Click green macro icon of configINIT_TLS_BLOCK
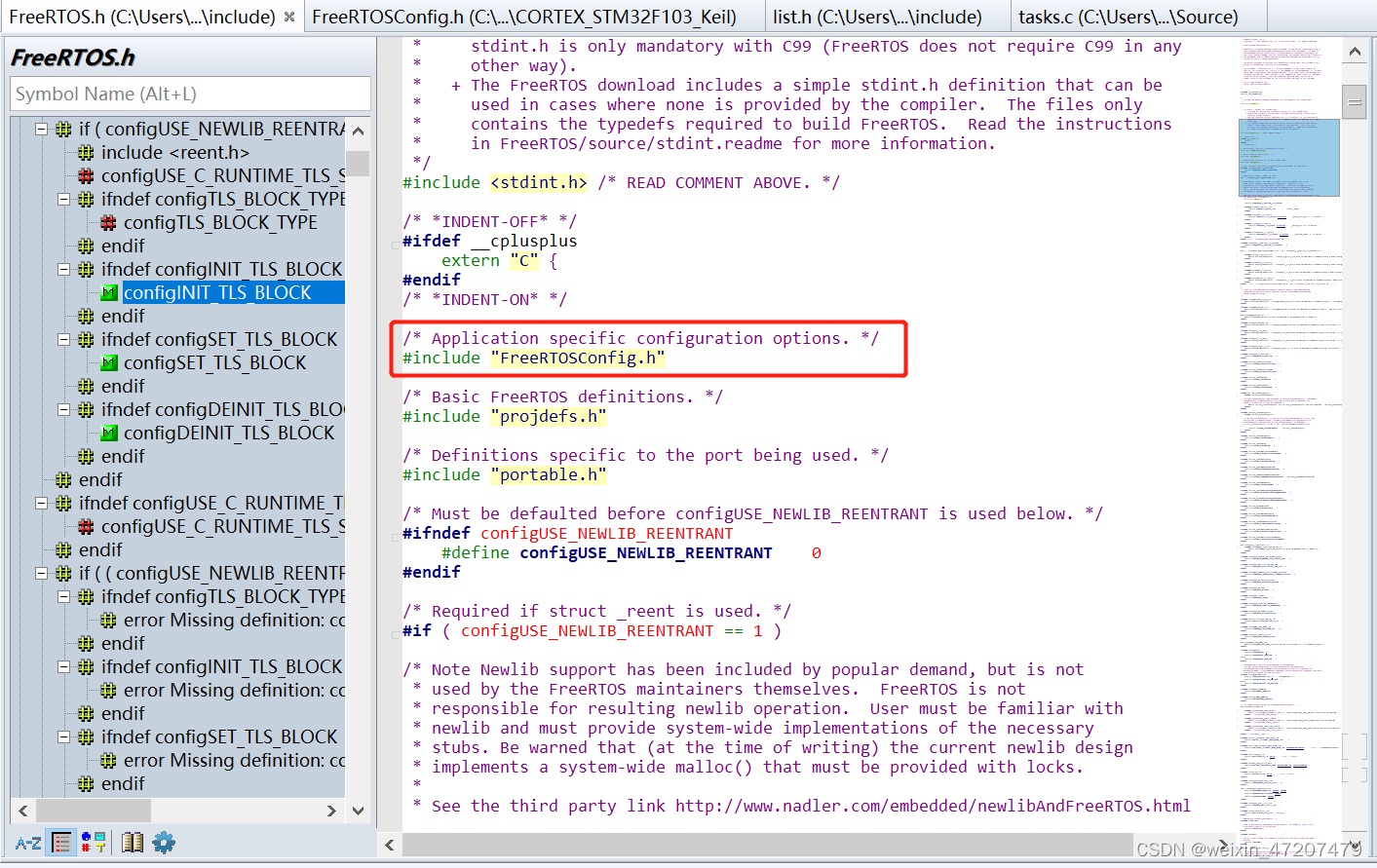1377x868 pixels. coord(109,293)
